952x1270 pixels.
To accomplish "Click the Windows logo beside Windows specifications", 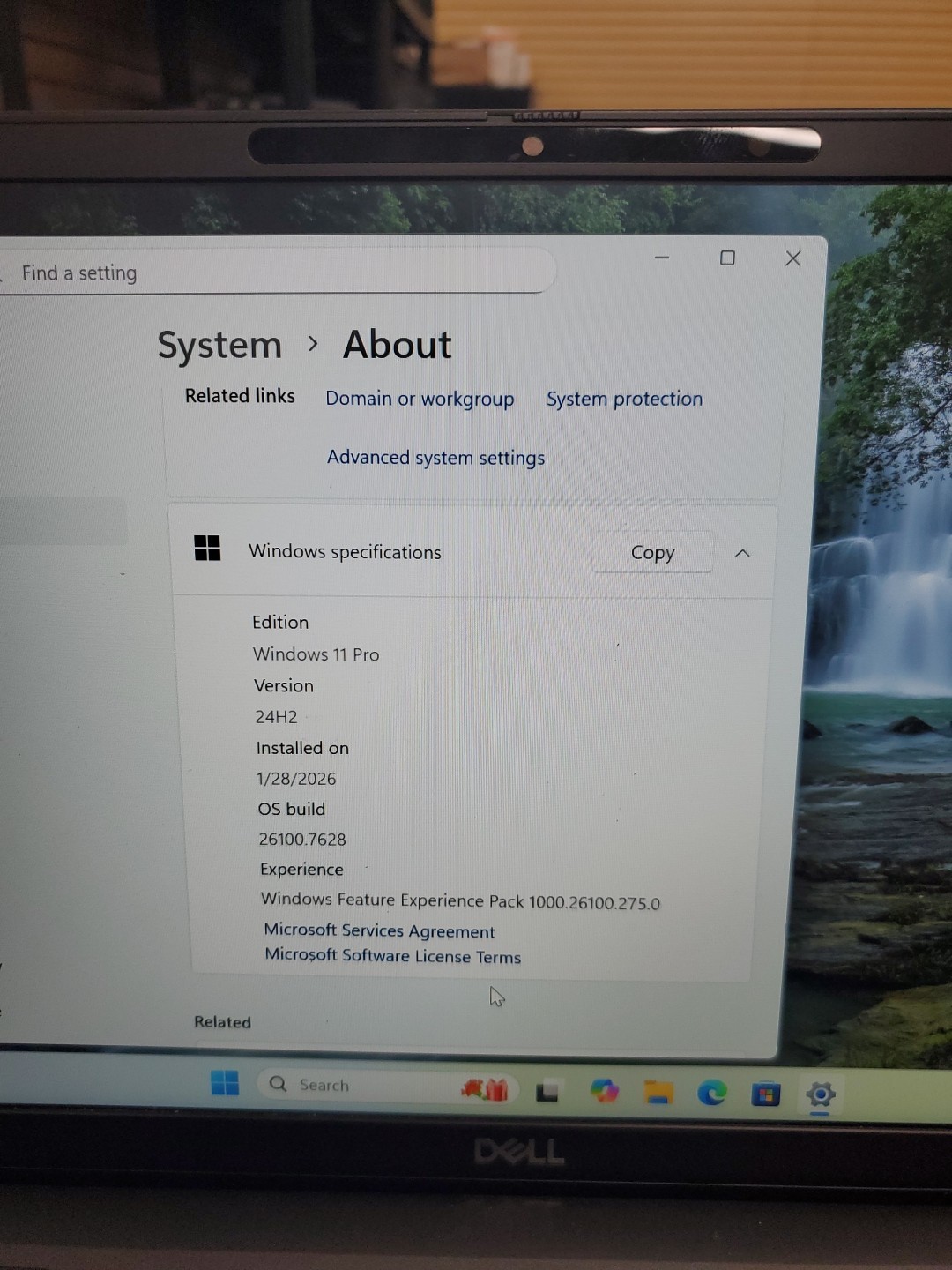I will [x=207, y=548].
